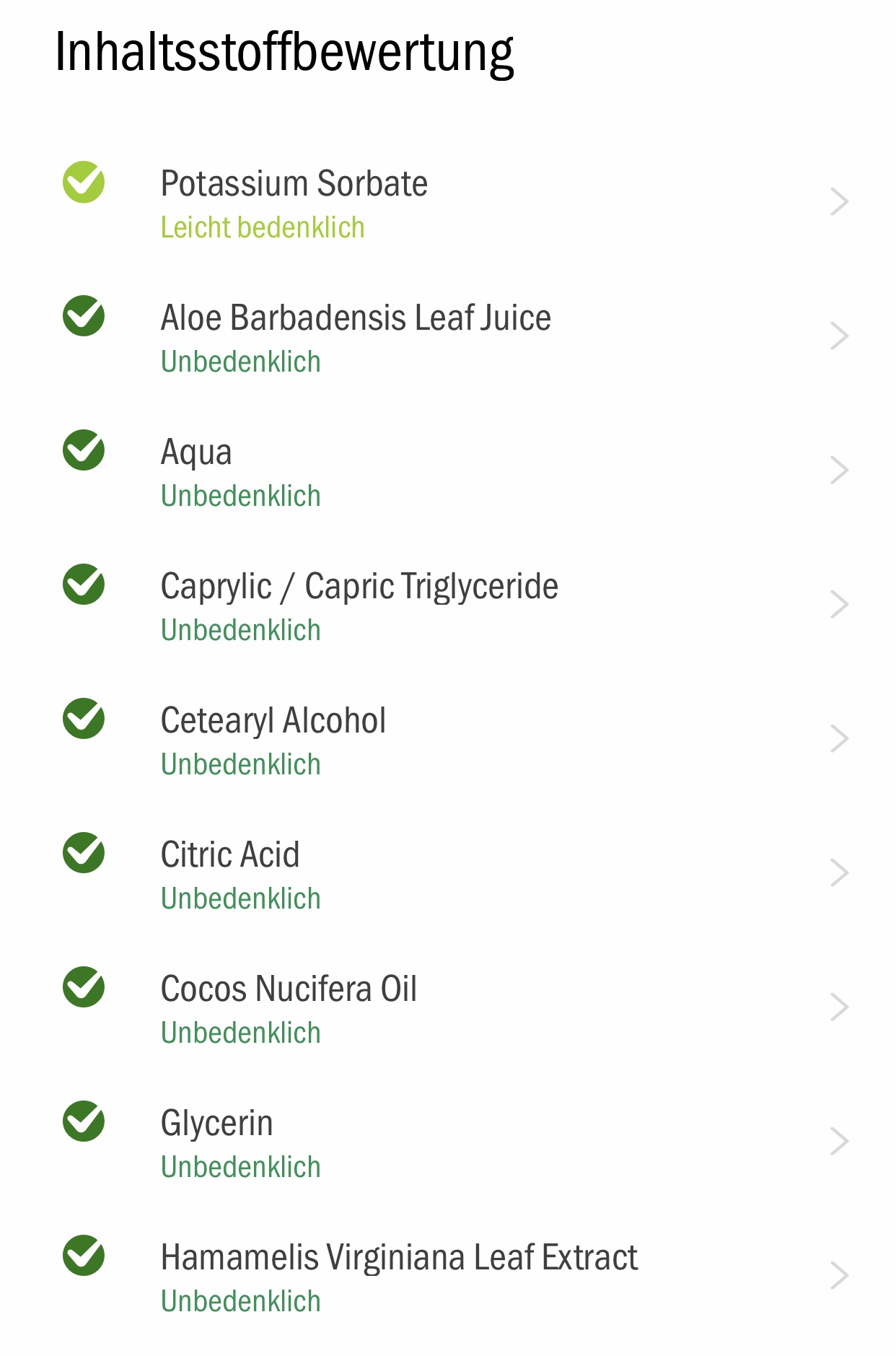Click the light green checkmark beside Potassium Sorbate
This screenshot has width=896, height=1356.
coord(84,182)
